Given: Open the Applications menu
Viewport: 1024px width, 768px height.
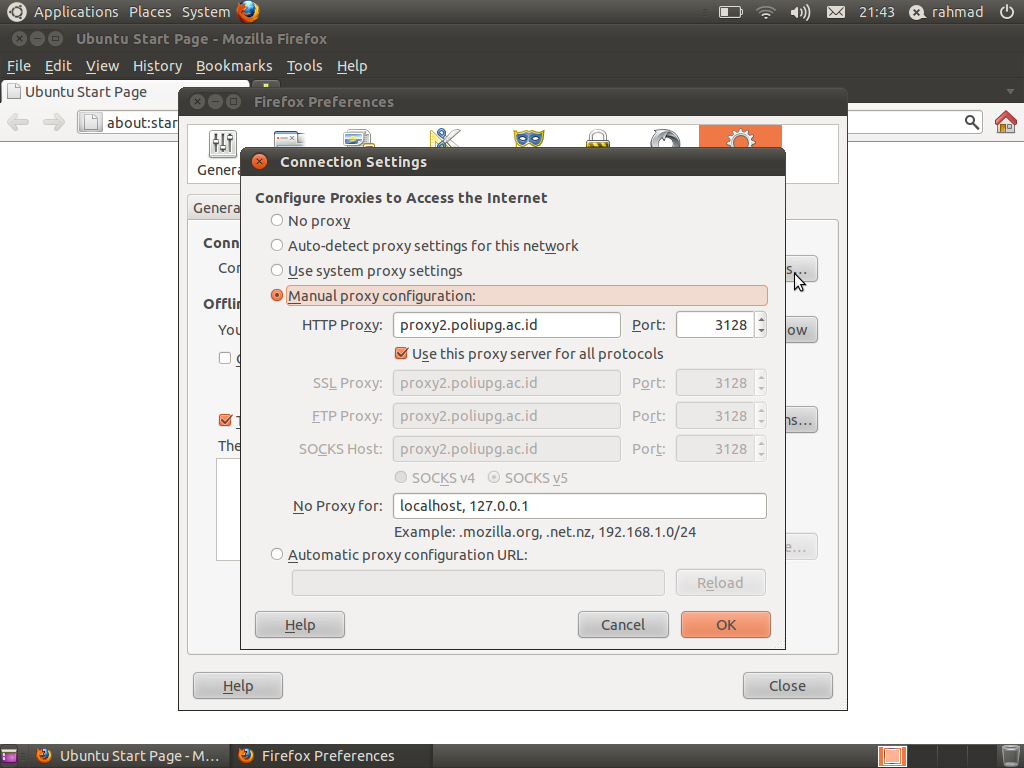Looking at the screenshot, I should pos(76,12).
